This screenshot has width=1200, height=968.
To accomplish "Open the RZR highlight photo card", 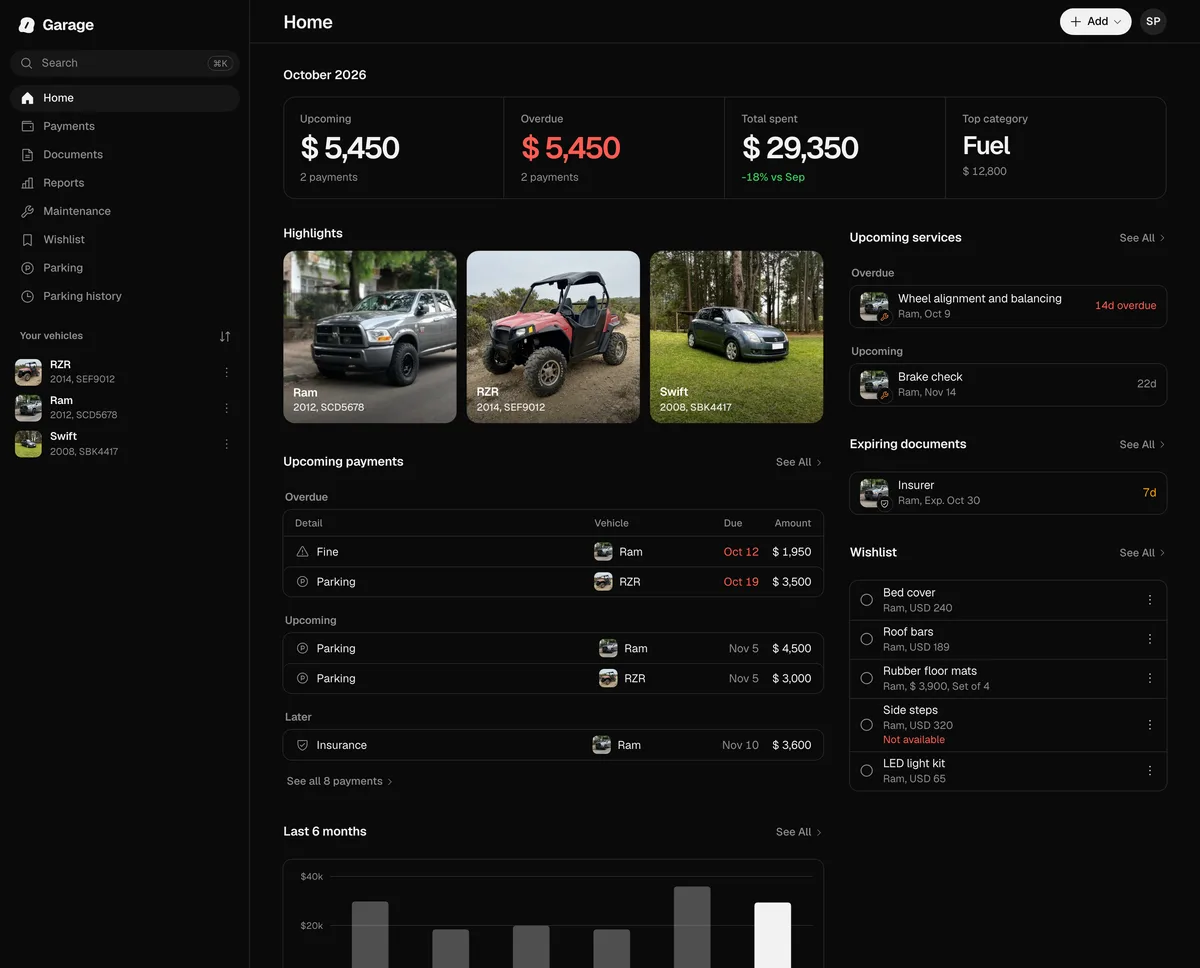I will tap(553, 337).
